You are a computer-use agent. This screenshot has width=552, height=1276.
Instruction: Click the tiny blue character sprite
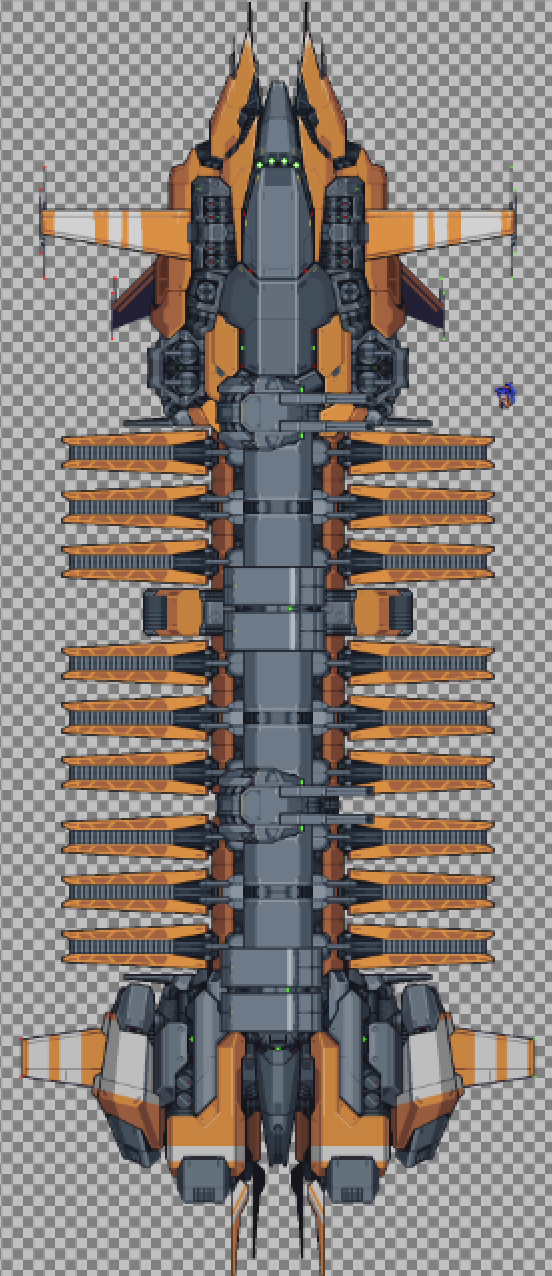507,395
